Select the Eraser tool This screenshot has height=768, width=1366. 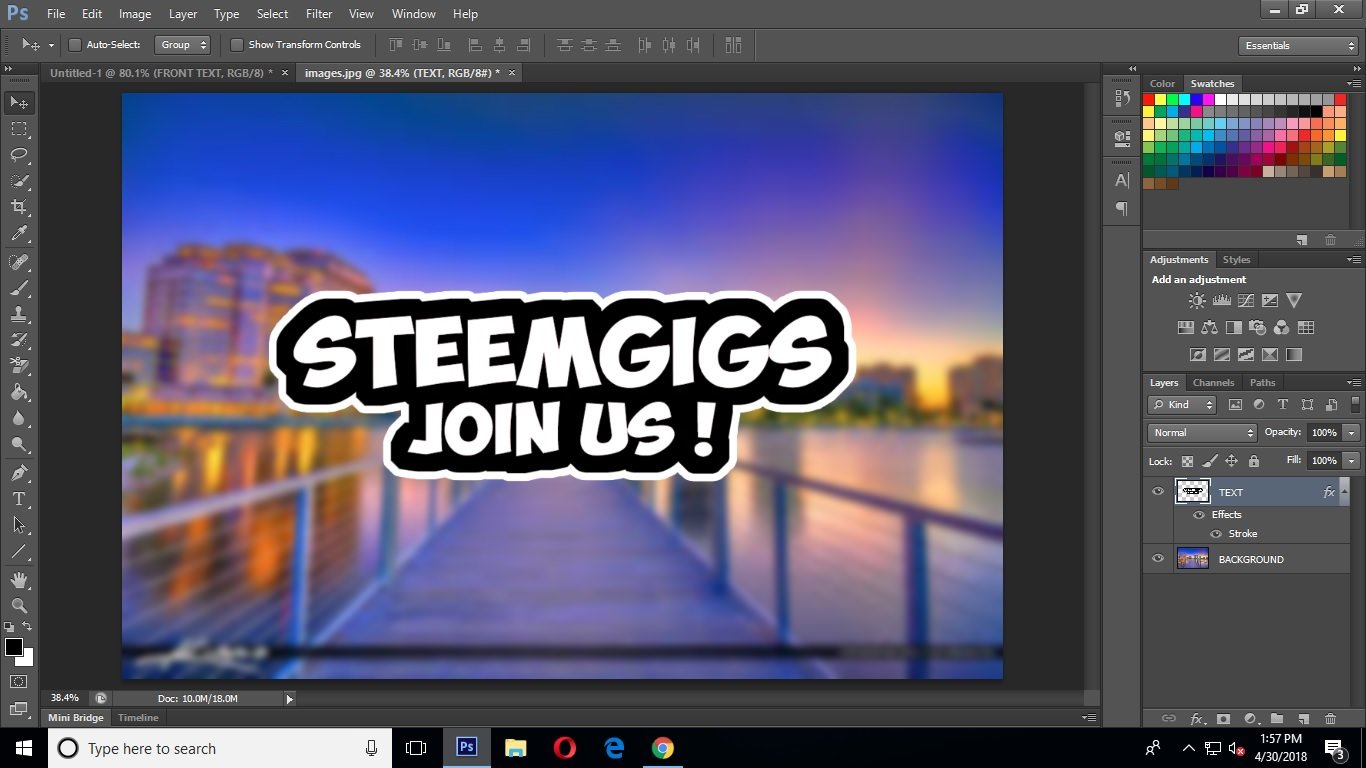[x=19, y=366]
